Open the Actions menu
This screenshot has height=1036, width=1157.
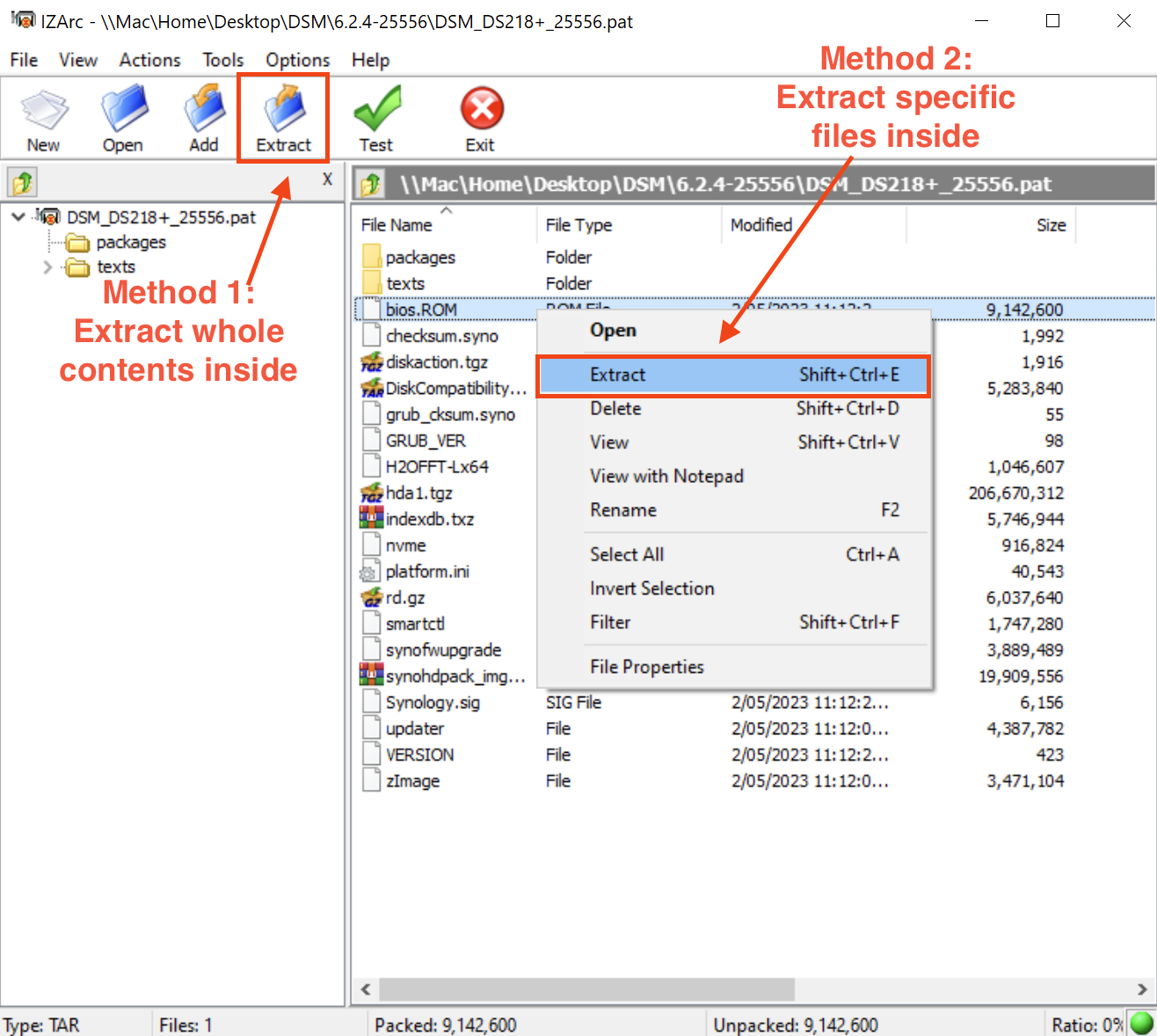[150, 60]
